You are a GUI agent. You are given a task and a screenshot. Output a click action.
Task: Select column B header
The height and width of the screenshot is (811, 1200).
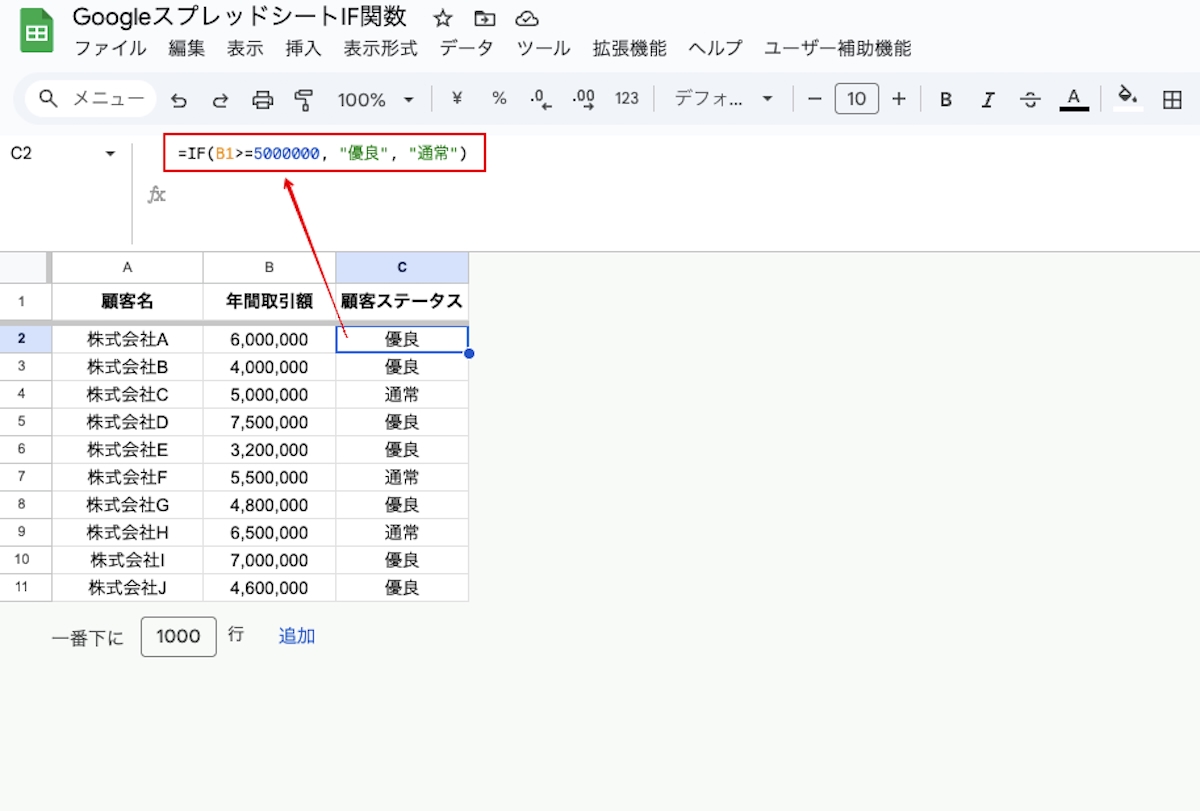pyautogui.click(x=269, y=267)
